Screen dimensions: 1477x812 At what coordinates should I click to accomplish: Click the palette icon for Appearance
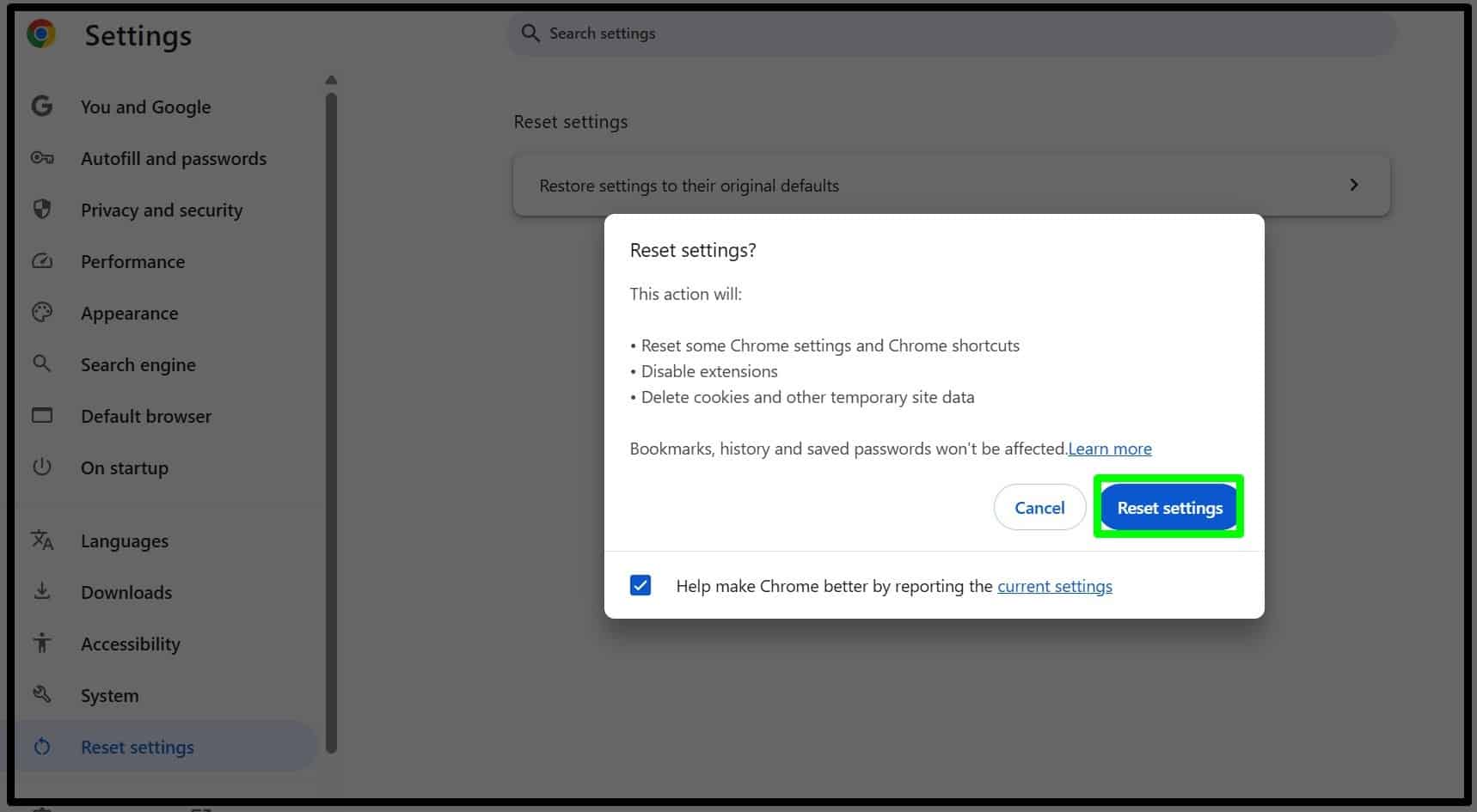pos(42,312)
